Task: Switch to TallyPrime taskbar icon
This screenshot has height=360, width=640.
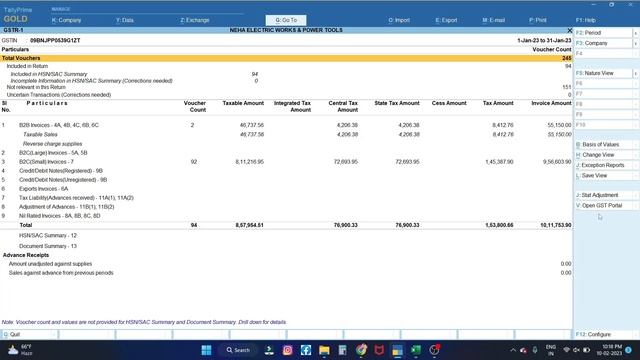Action: pyautogui.click(x=397, y=350)
